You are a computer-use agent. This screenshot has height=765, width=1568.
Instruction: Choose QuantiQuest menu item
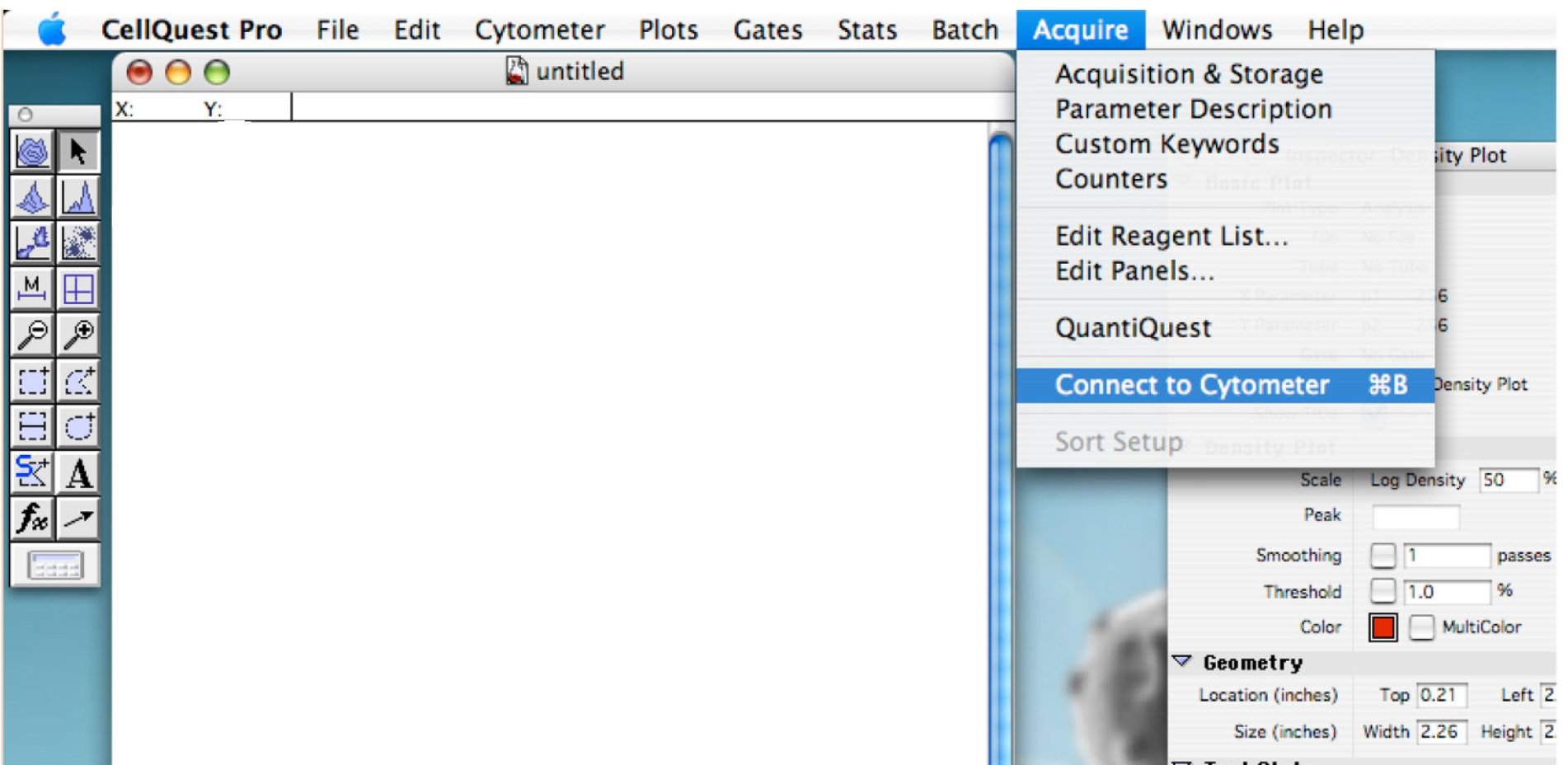point(1225,327)
